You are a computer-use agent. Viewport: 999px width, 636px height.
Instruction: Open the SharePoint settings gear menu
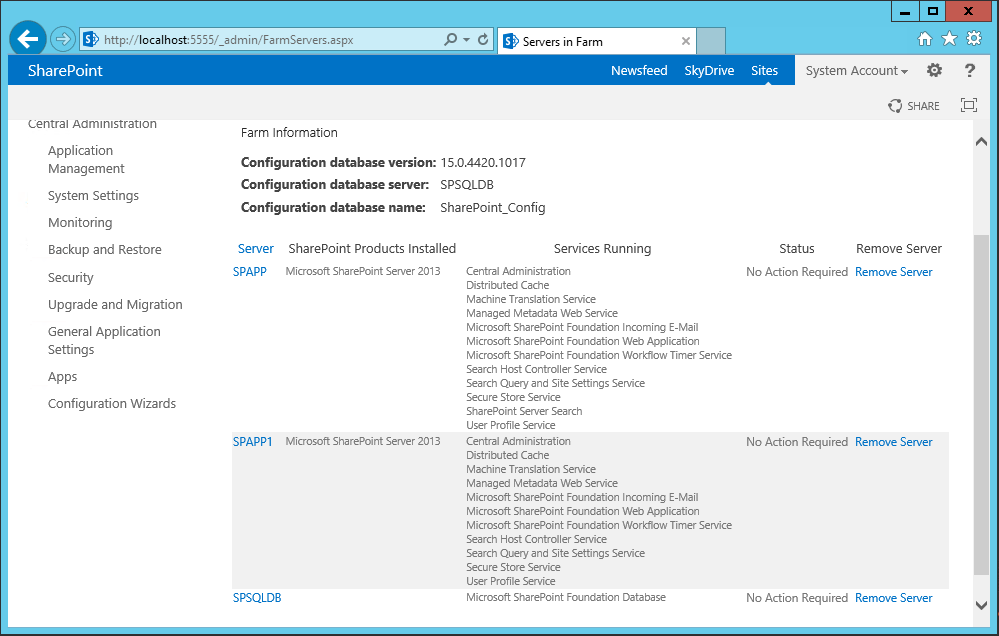[x=934, y=70]
